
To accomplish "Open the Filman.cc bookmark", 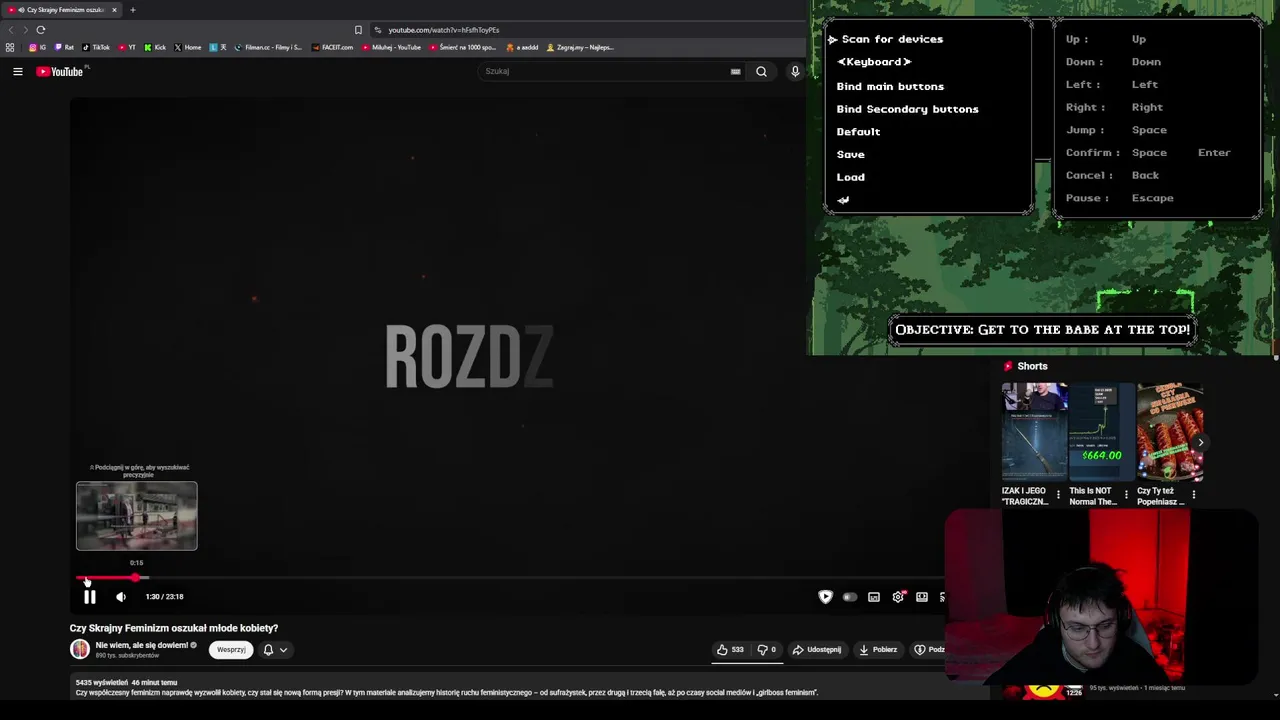I will (268, 47).
